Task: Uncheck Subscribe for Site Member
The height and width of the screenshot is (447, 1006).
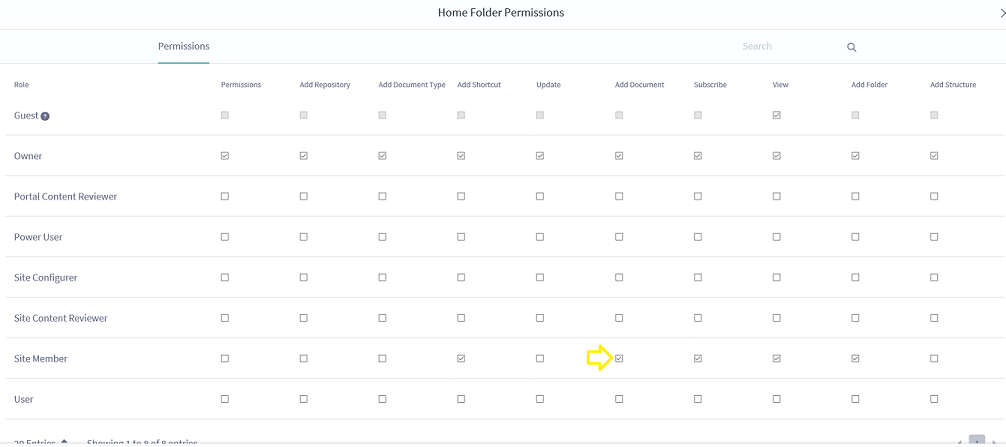Action: [x=697, y=358]
